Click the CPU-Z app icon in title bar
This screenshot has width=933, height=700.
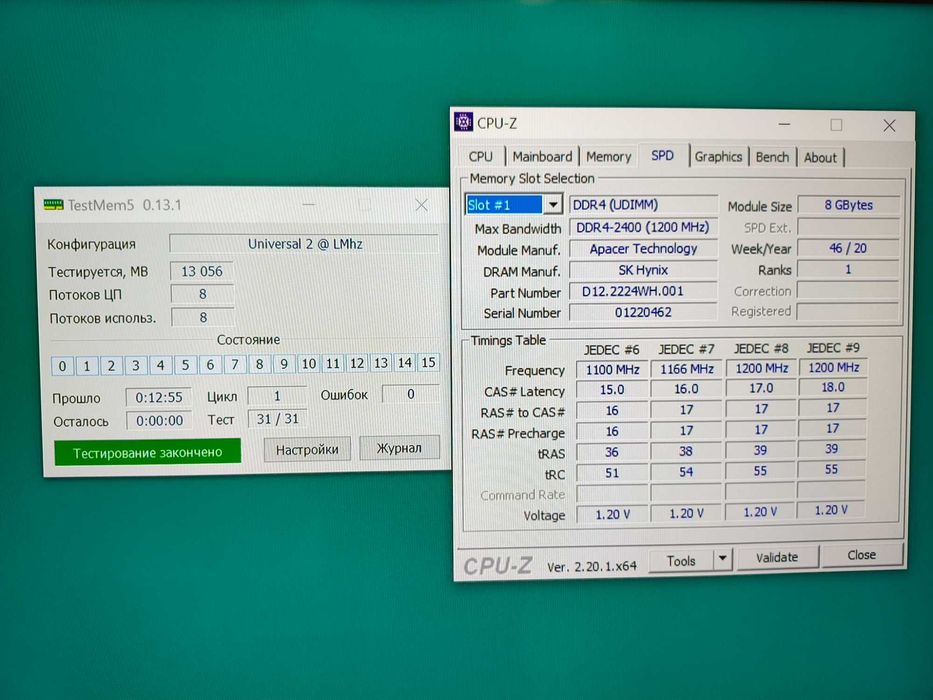pyautogui.click(x=463, y=122)
